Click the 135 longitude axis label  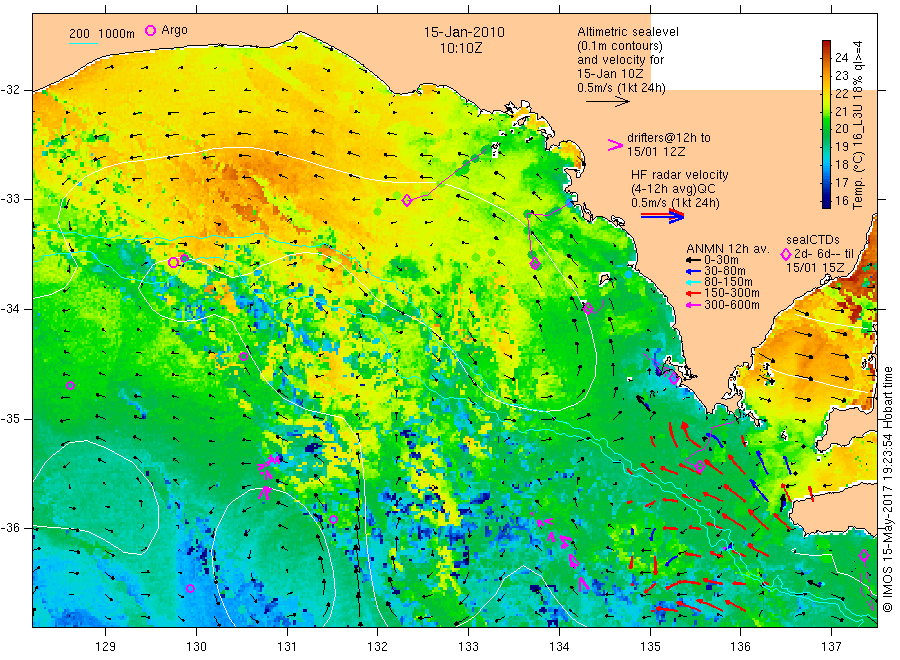coord(650,647)
